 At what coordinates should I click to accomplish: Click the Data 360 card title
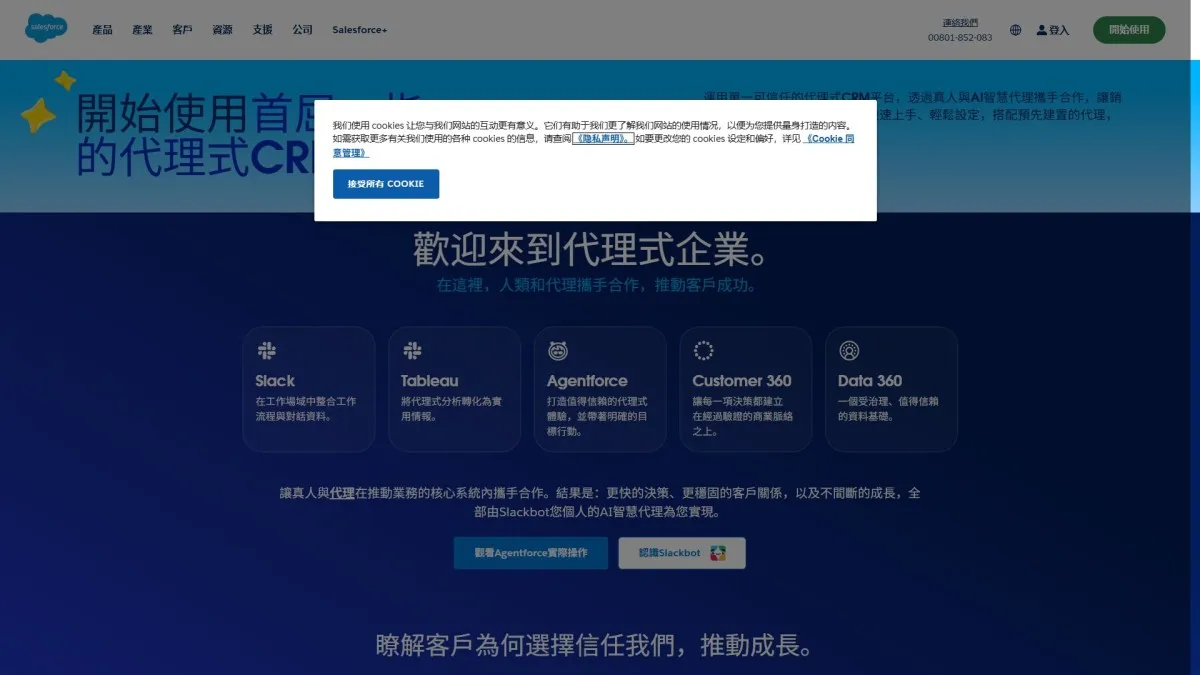click(x=870, y=381)
